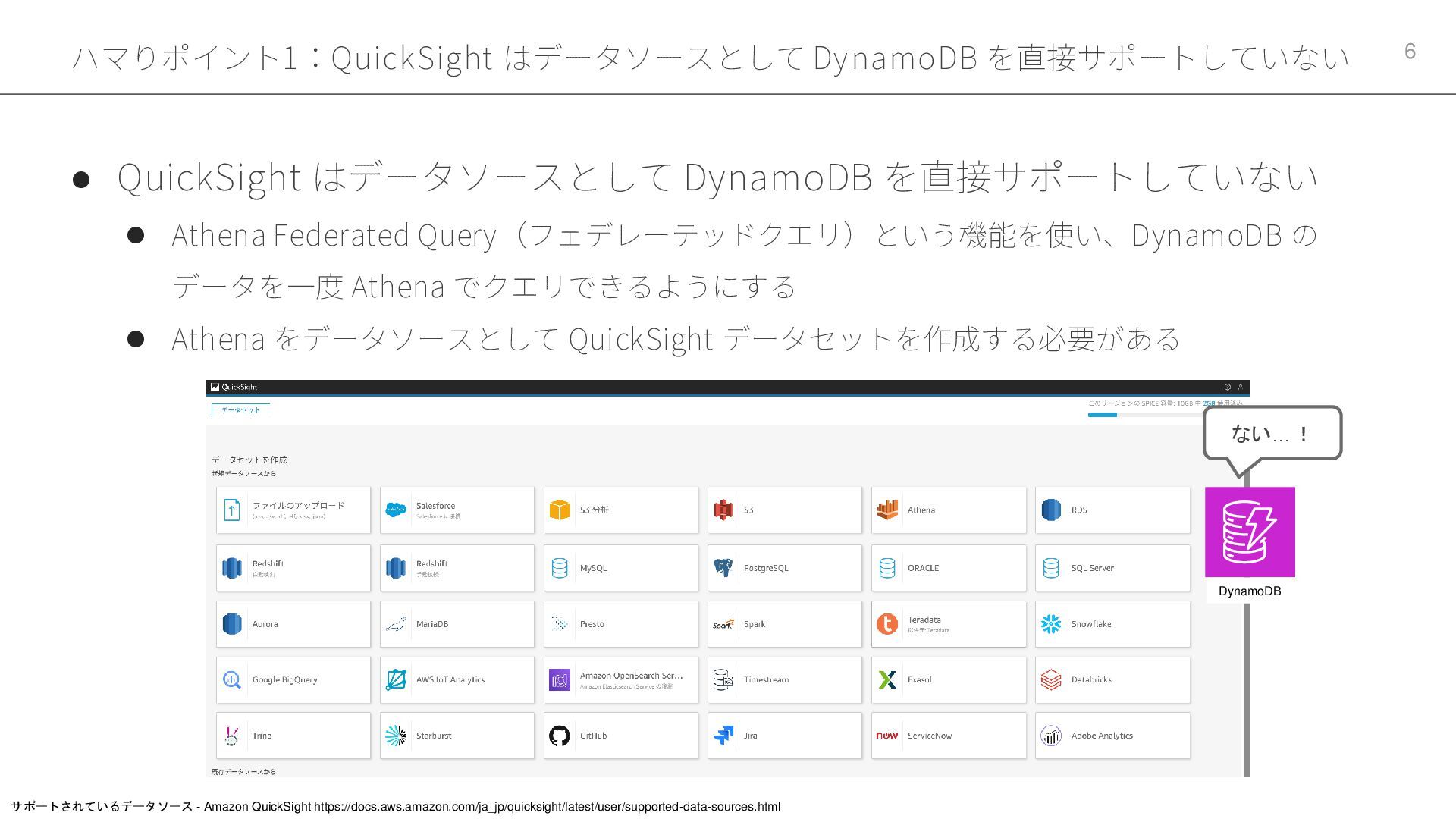Click the PostgreSQL elephant icon
The width and height of the screenshot is (1456, 819).
coord(723,567)
